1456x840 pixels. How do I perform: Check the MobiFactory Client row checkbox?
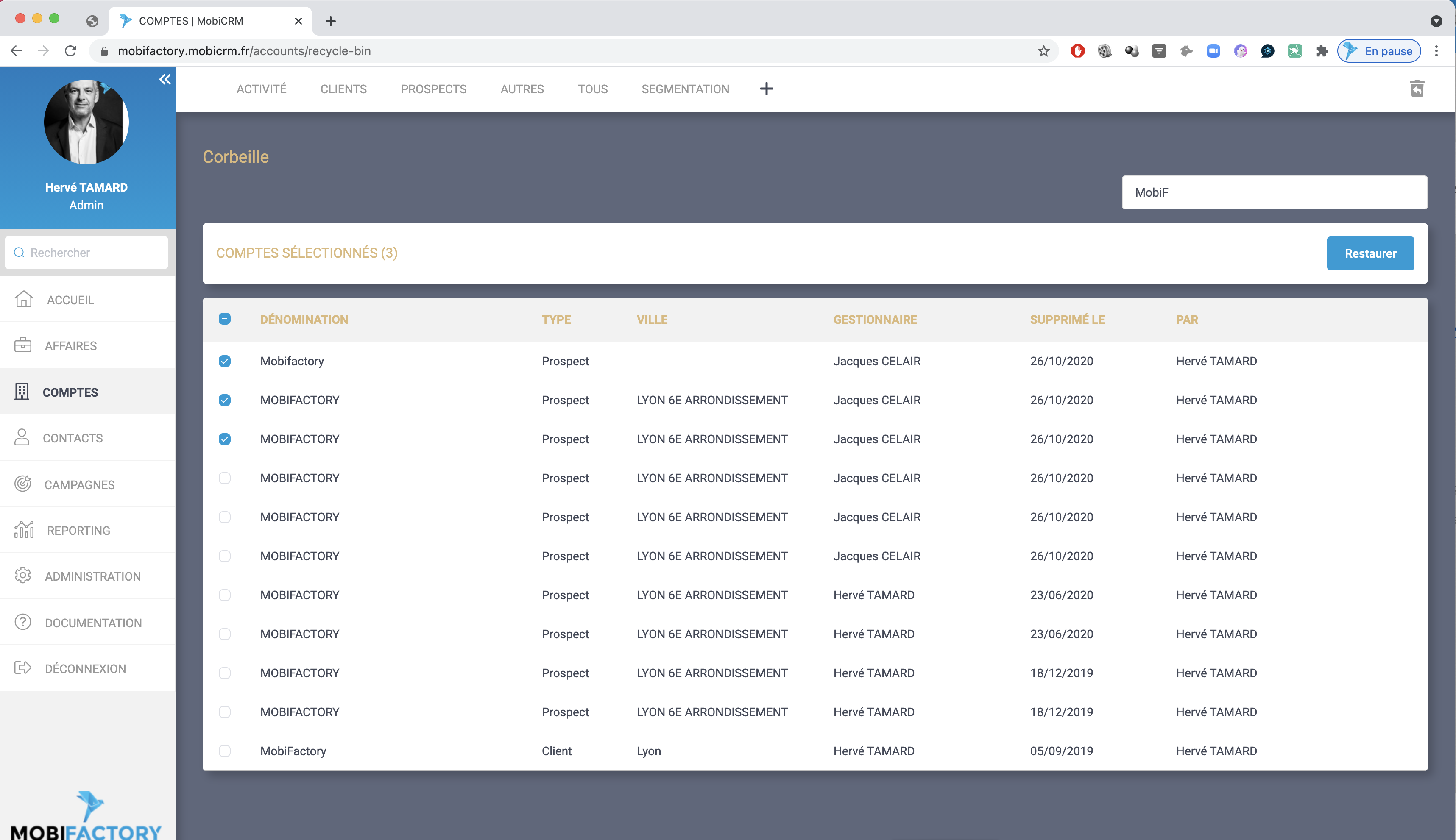click(224, 751)
